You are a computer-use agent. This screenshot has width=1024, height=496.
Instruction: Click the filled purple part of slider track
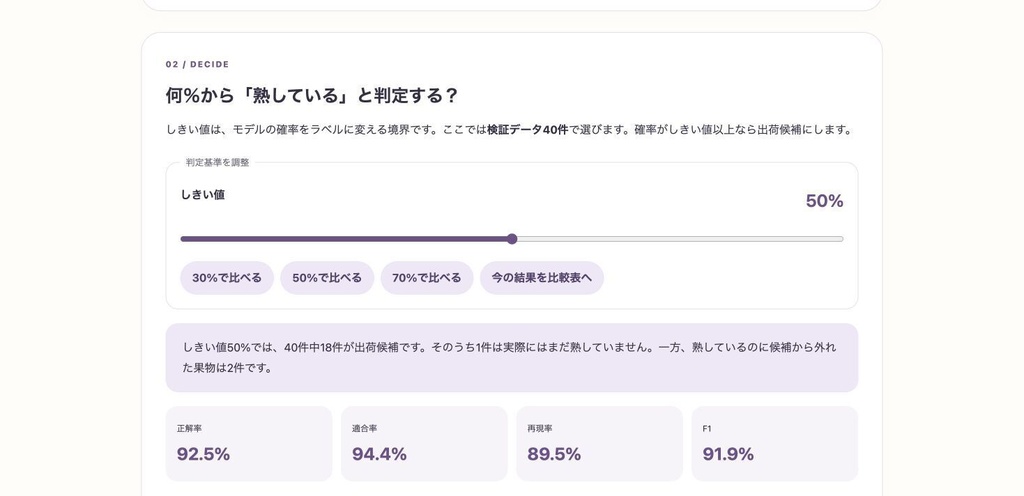coord(345,239)
